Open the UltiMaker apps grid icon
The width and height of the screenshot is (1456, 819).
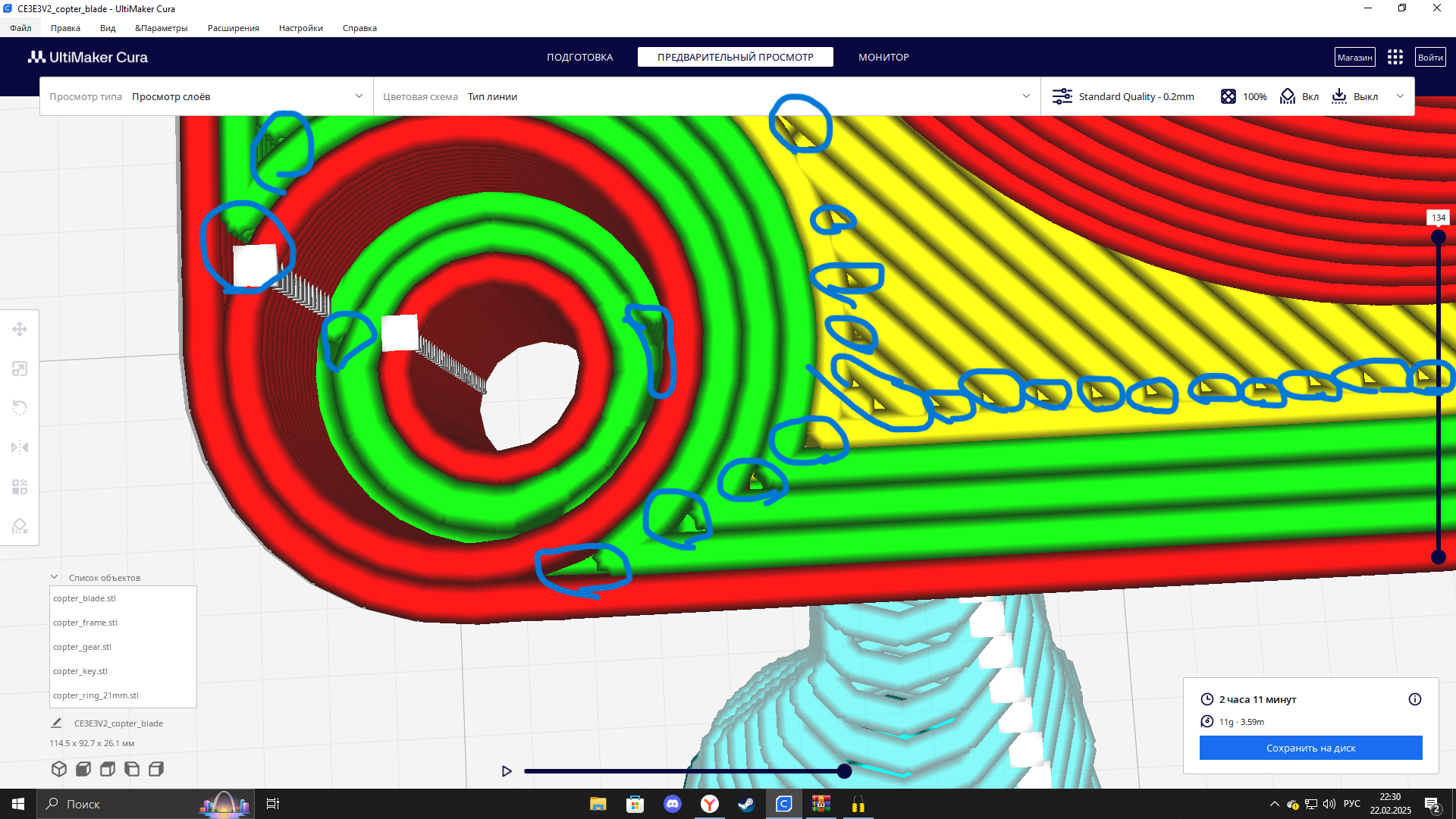(1395, 58)
